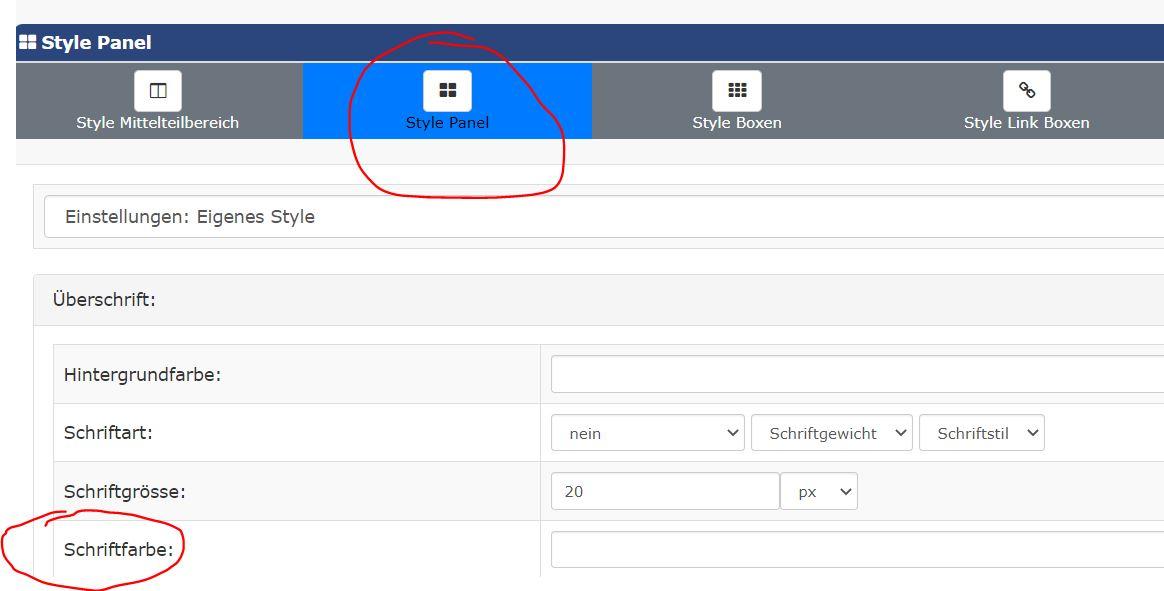Click the four-squares icon above Style Panel
Image resolution: width=1164 pixels, height=591 pixels.
pos(447,91)
